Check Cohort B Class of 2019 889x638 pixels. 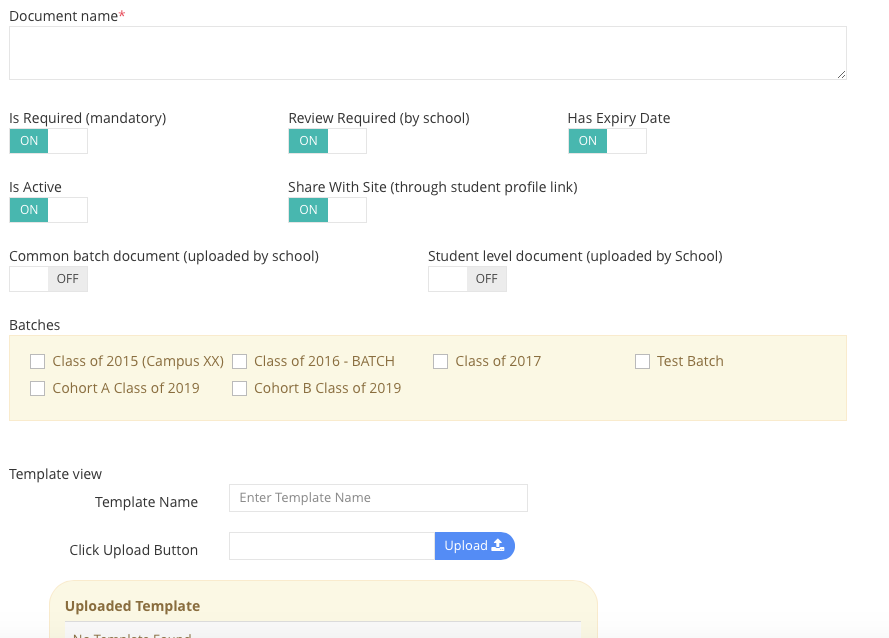pos(239,388)
